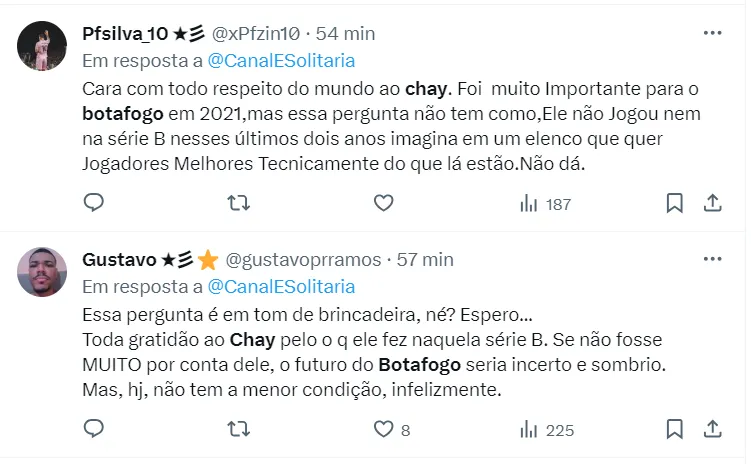View analytics showing 187 views
751x464 pixels.
click(x=545, y=204)
